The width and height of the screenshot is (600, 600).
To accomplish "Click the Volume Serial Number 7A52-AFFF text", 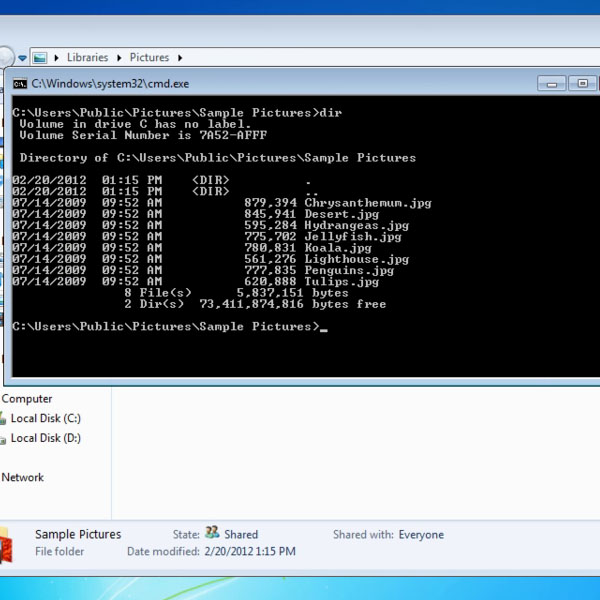I will 143,135.
